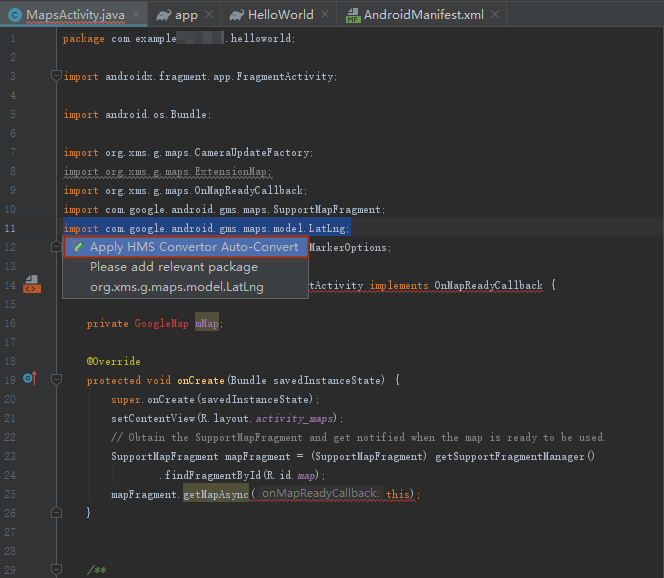Click the pencil icon beside Apply HMS Convertor
Screen dimensions: 664x578
78,246
